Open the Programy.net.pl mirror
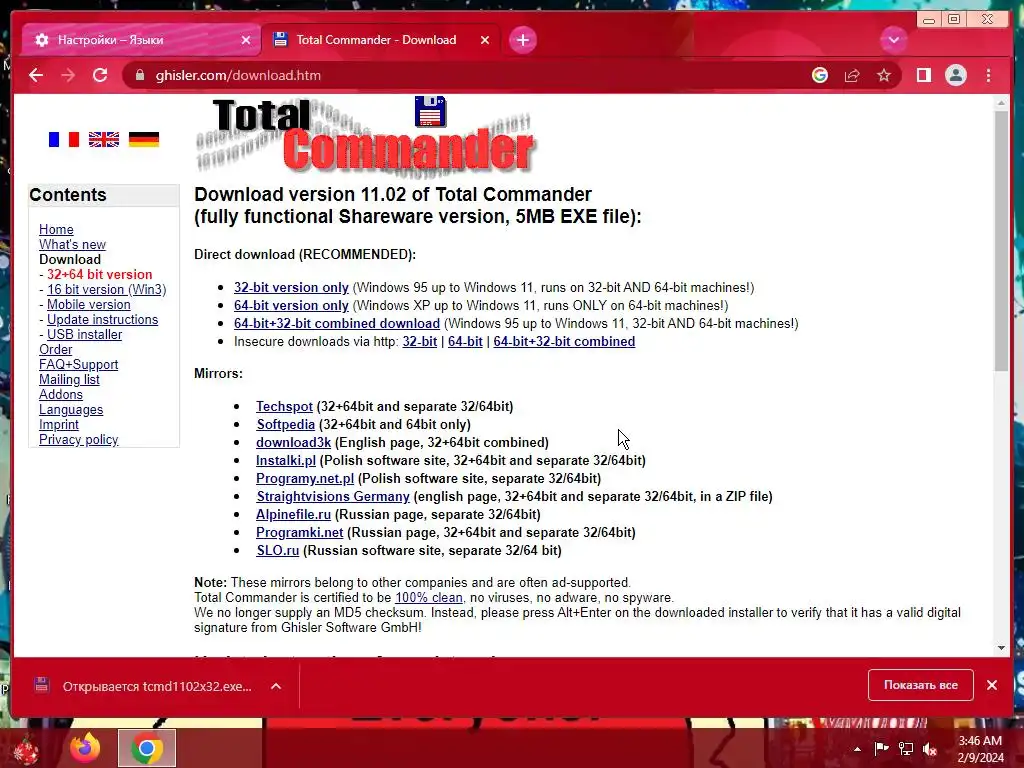Viewport: 1024px width, 768px height. [x=305, y=478]
